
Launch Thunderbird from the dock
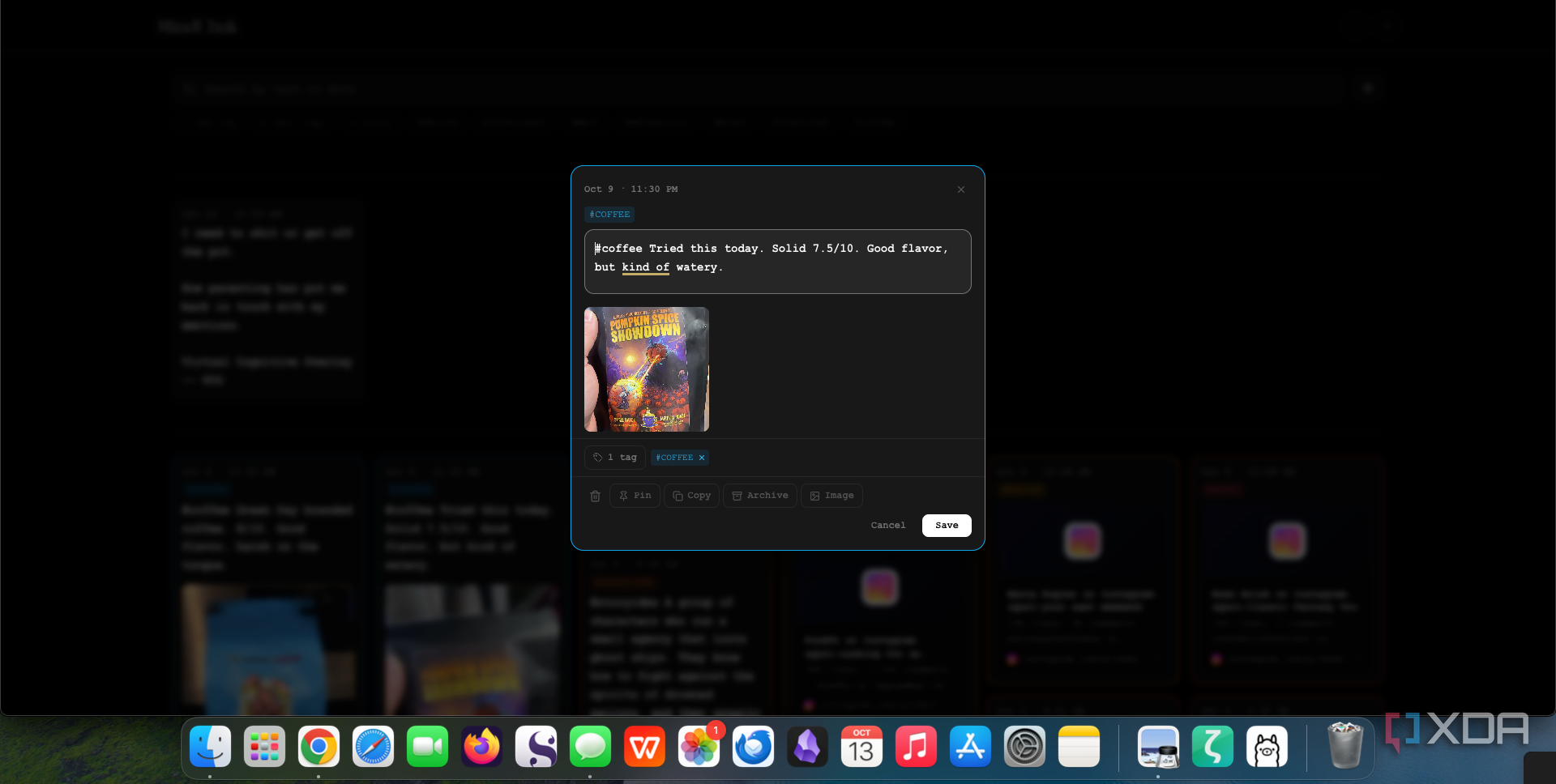[753, 746]
